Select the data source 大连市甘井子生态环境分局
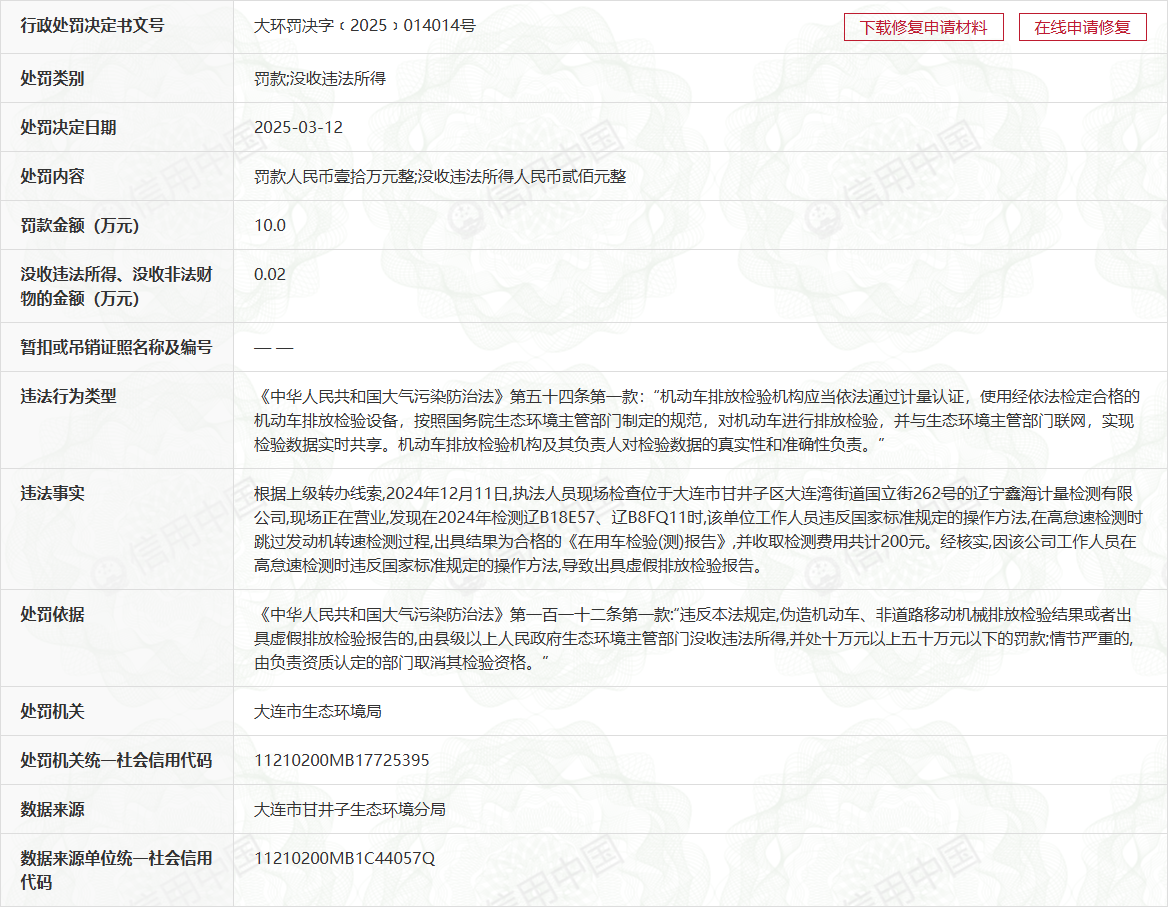Image resolution: width=1169 pixels, height=908 pixels. [350, 810]
